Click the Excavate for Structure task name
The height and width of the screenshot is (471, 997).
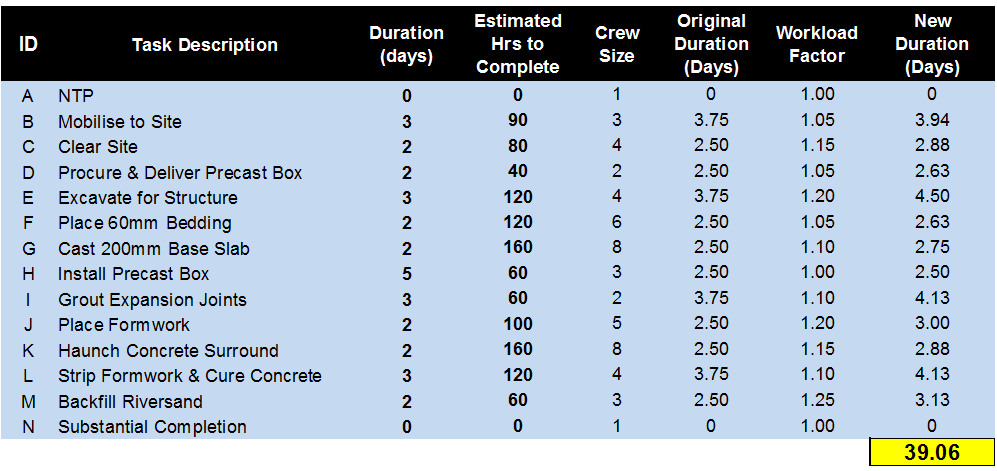[x=148, y=198]
